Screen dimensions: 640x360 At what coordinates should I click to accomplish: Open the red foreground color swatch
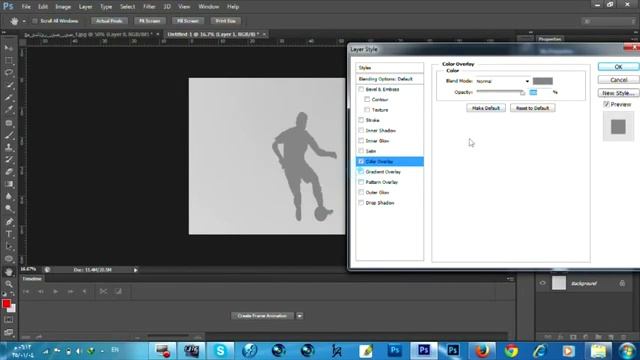click(6, 304)
